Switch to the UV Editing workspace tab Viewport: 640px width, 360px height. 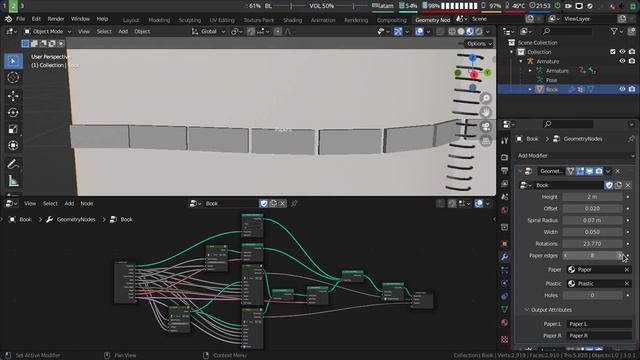click(x=222, y=20)
